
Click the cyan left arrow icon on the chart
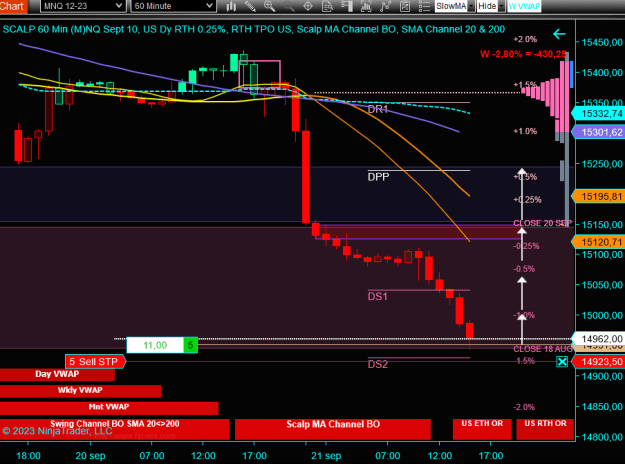click(x=559, y=34)
